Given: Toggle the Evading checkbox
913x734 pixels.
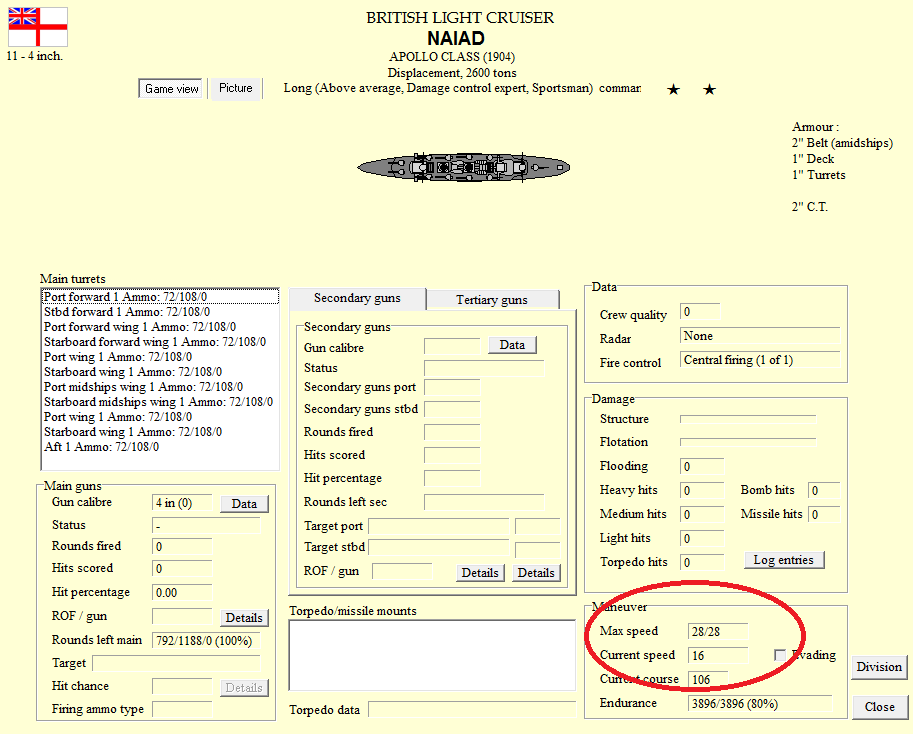Looking at the screenshot, I should click(780, 655).
